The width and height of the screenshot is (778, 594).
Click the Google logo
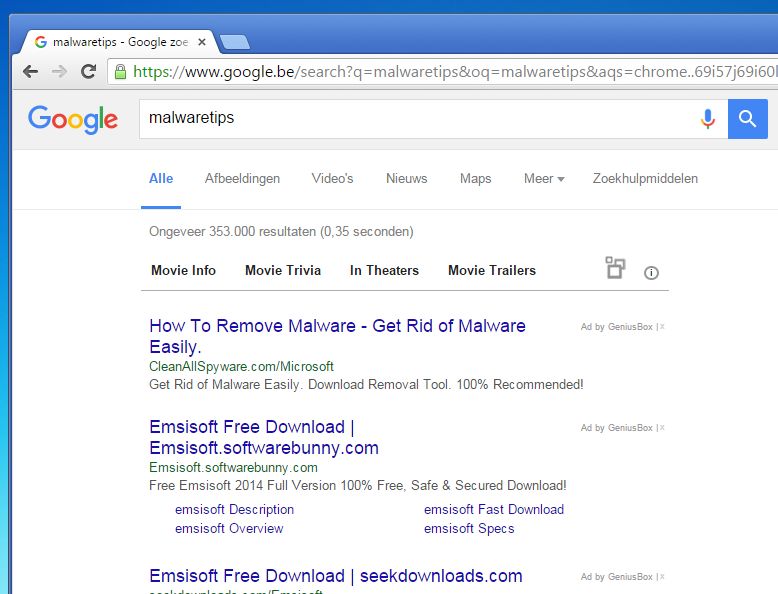point(73,119)
